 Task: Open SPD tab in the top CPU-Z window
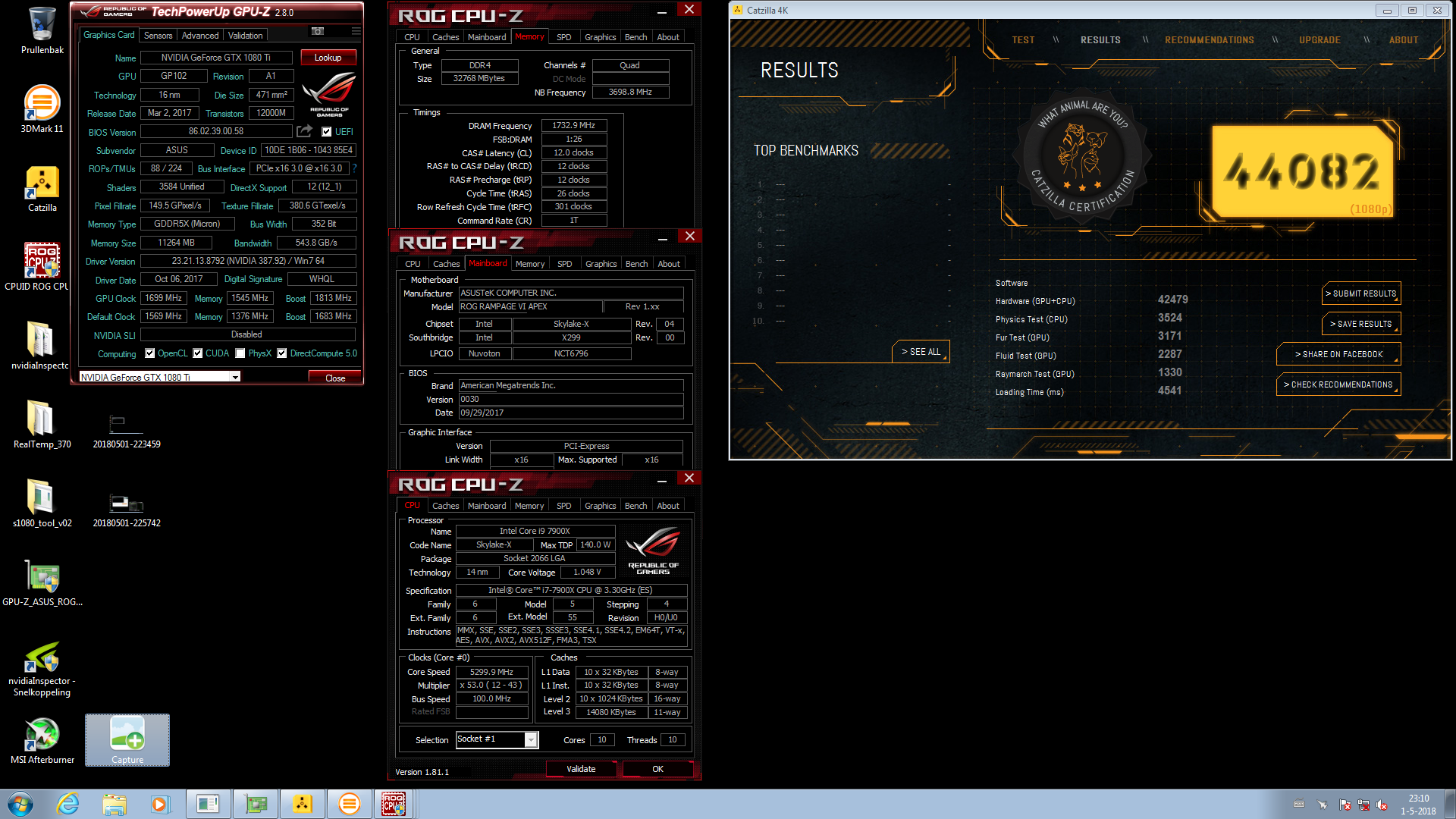(564, 37)
